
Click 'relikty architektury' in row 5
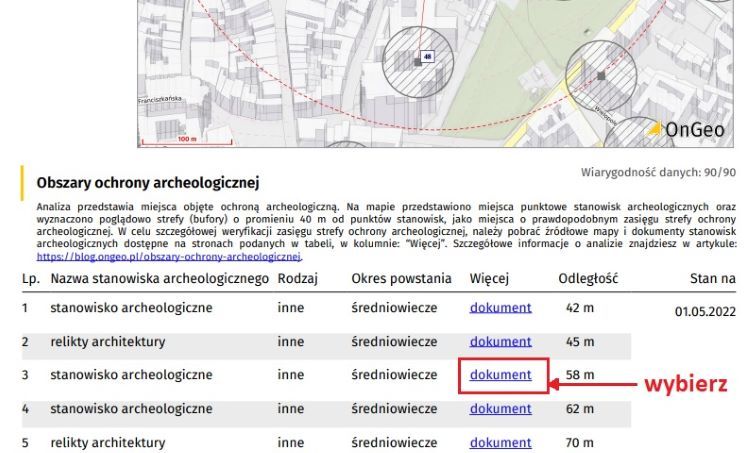point(108,443)
